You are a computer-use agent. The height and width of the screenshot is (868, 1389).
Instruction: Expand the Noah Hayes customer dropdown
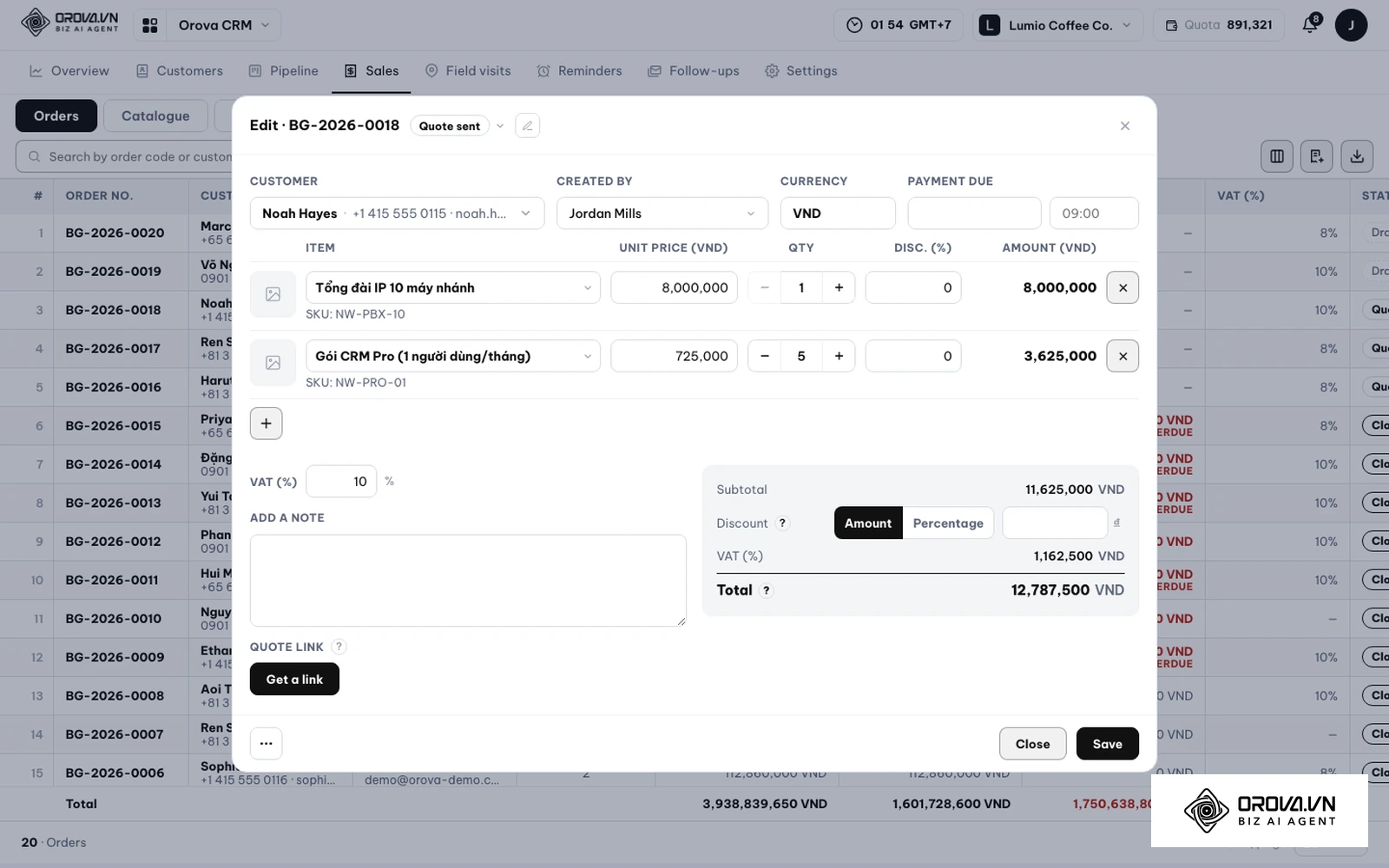click(x=397, y=214)
